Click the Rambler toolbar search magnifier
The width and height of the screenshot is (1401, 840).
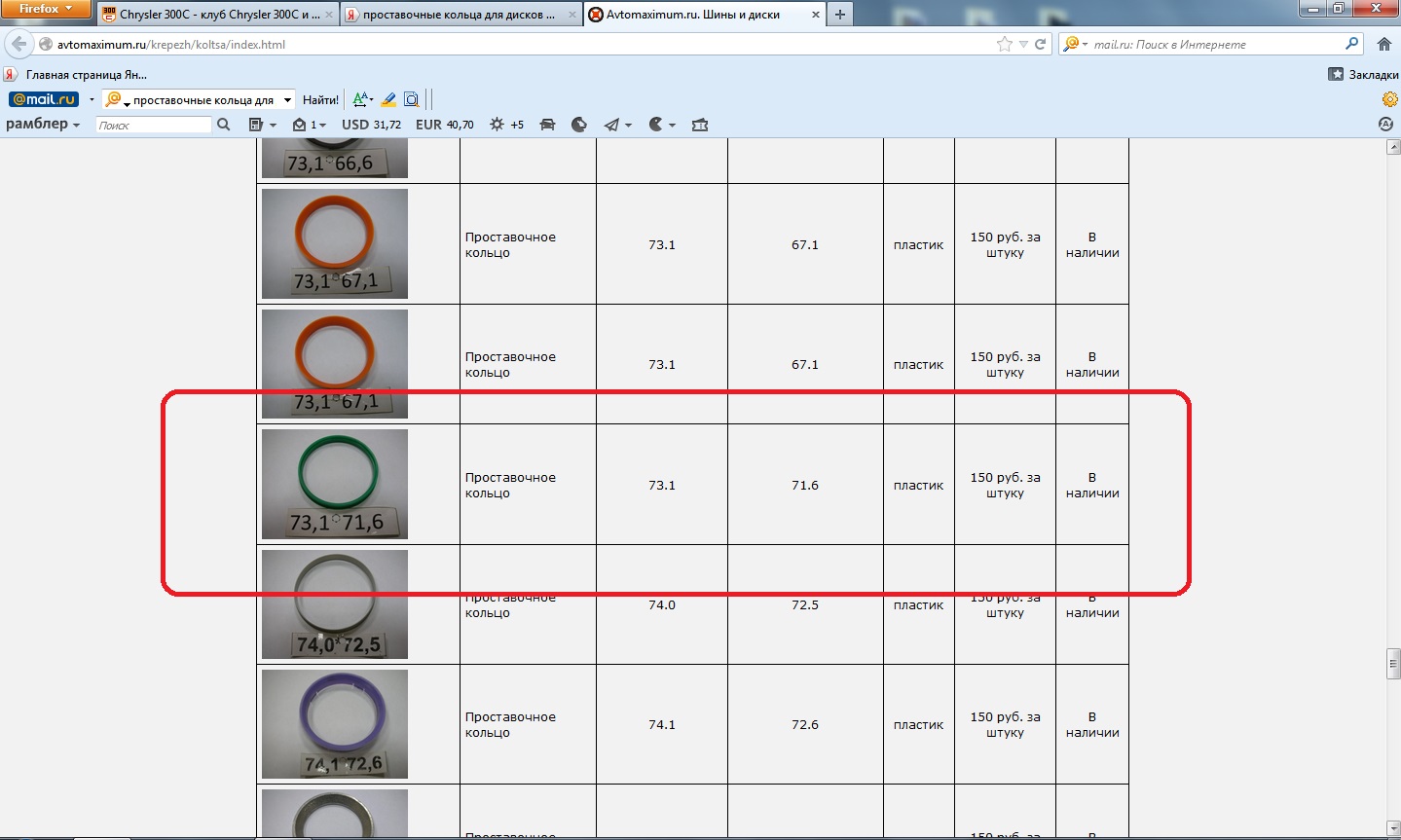[x=224, y=125]
